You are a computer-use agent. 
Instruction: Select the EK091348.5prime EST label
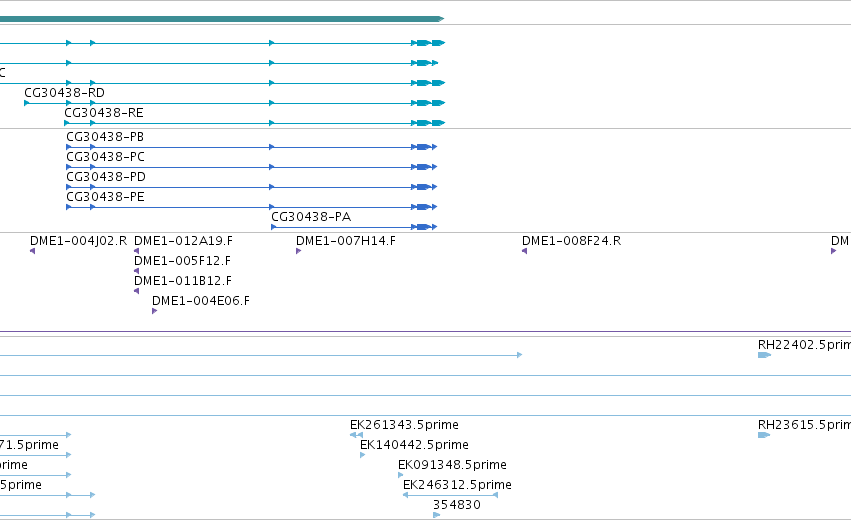pyautogui.click(x=452, y=465)
